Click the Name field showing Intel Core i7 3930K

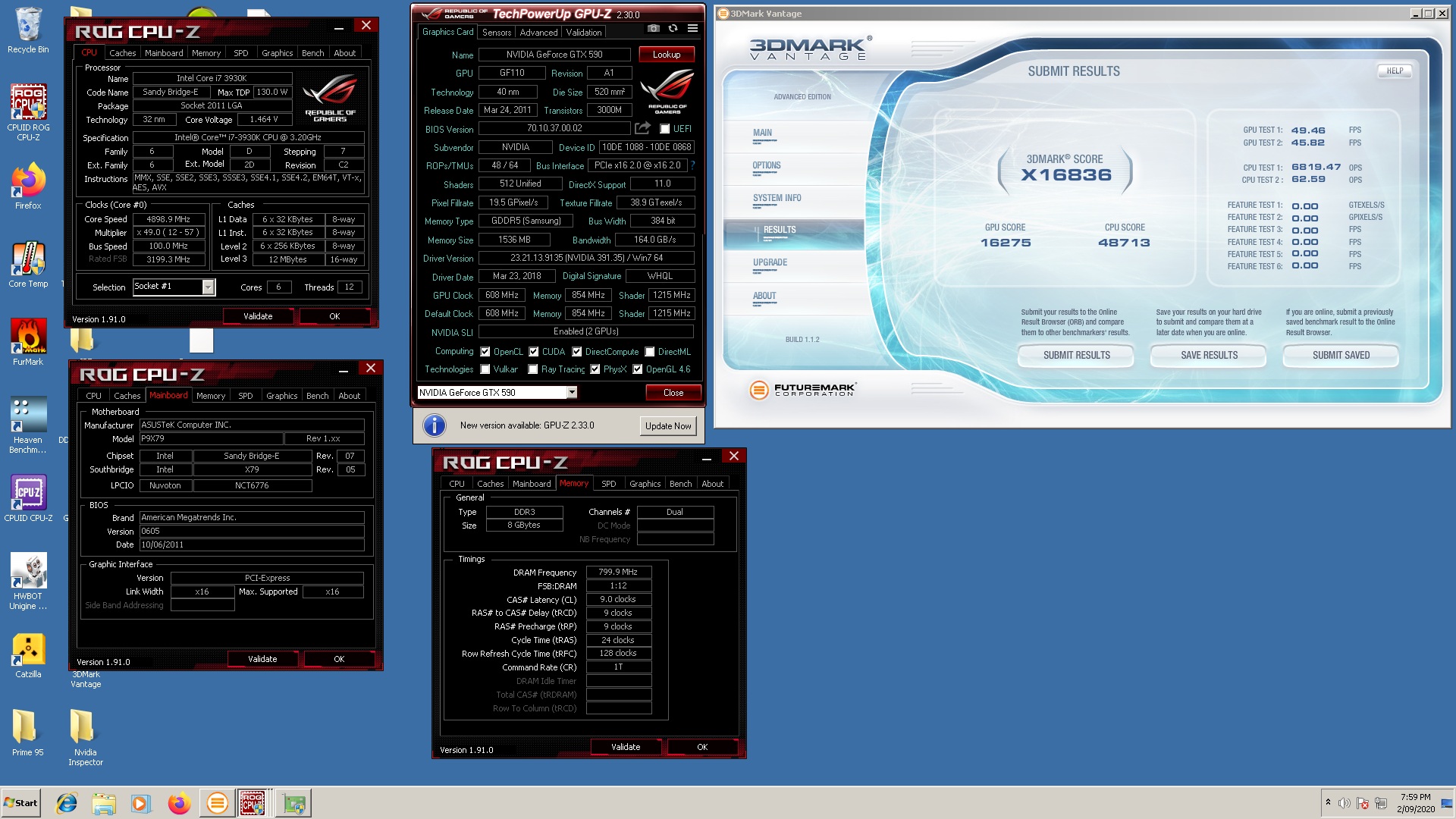click(x=212, y=79)
